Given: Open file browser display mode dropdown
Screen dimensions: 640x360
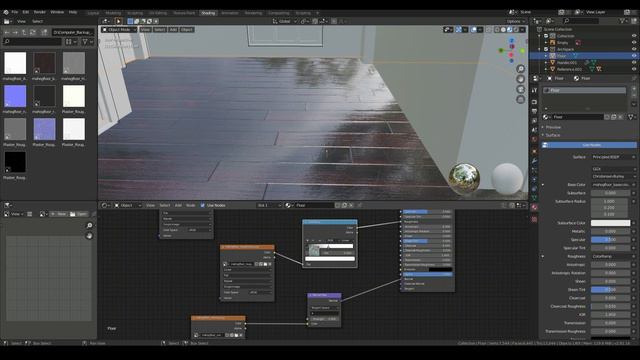Looking at the screenshot, I should pyautogui.click(x=71, y=41).
